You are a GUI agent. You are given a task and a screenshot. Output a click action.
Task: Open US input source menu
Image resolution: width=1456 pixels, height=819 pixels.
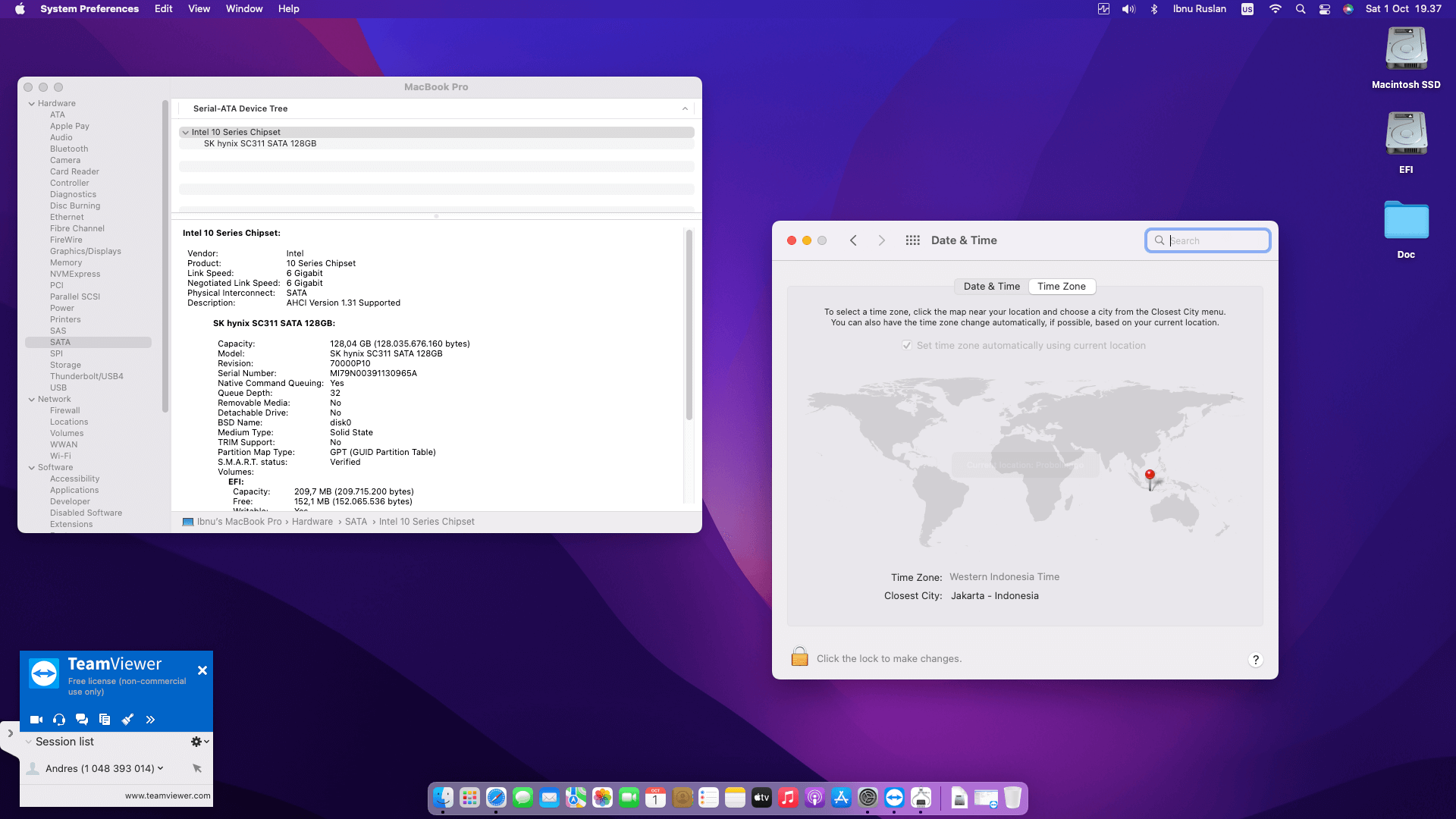click(1247, 9)
